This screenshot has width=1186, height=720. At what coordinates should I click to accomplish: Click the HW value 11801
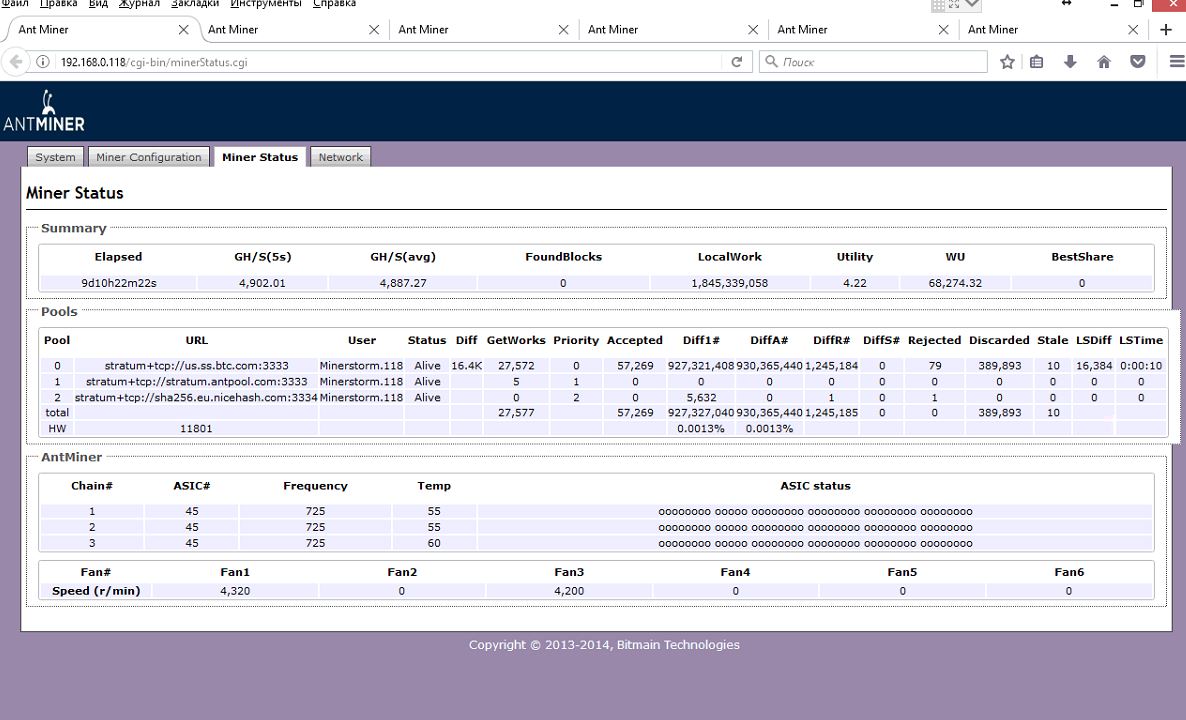tap(196, 428)
